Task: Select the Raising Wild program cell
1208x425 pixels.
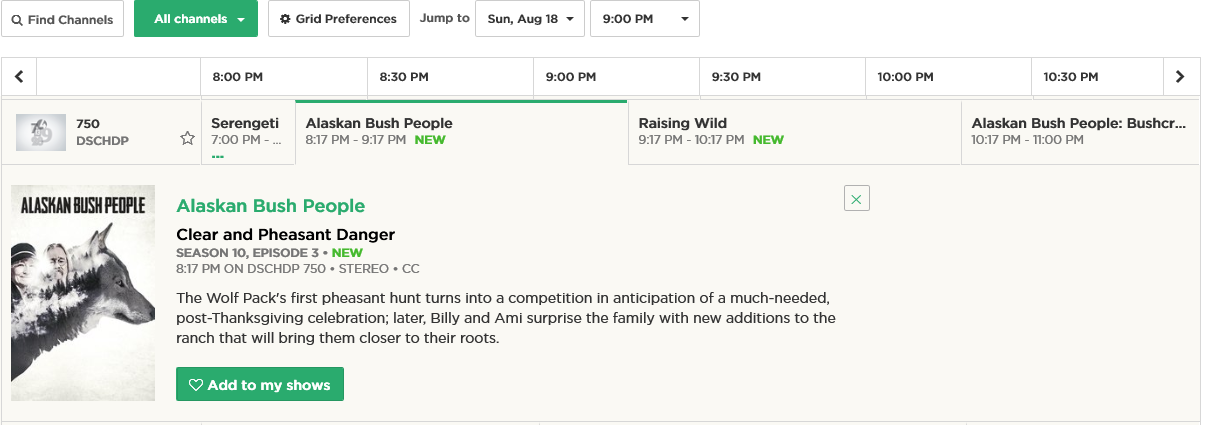Action: 794,132
